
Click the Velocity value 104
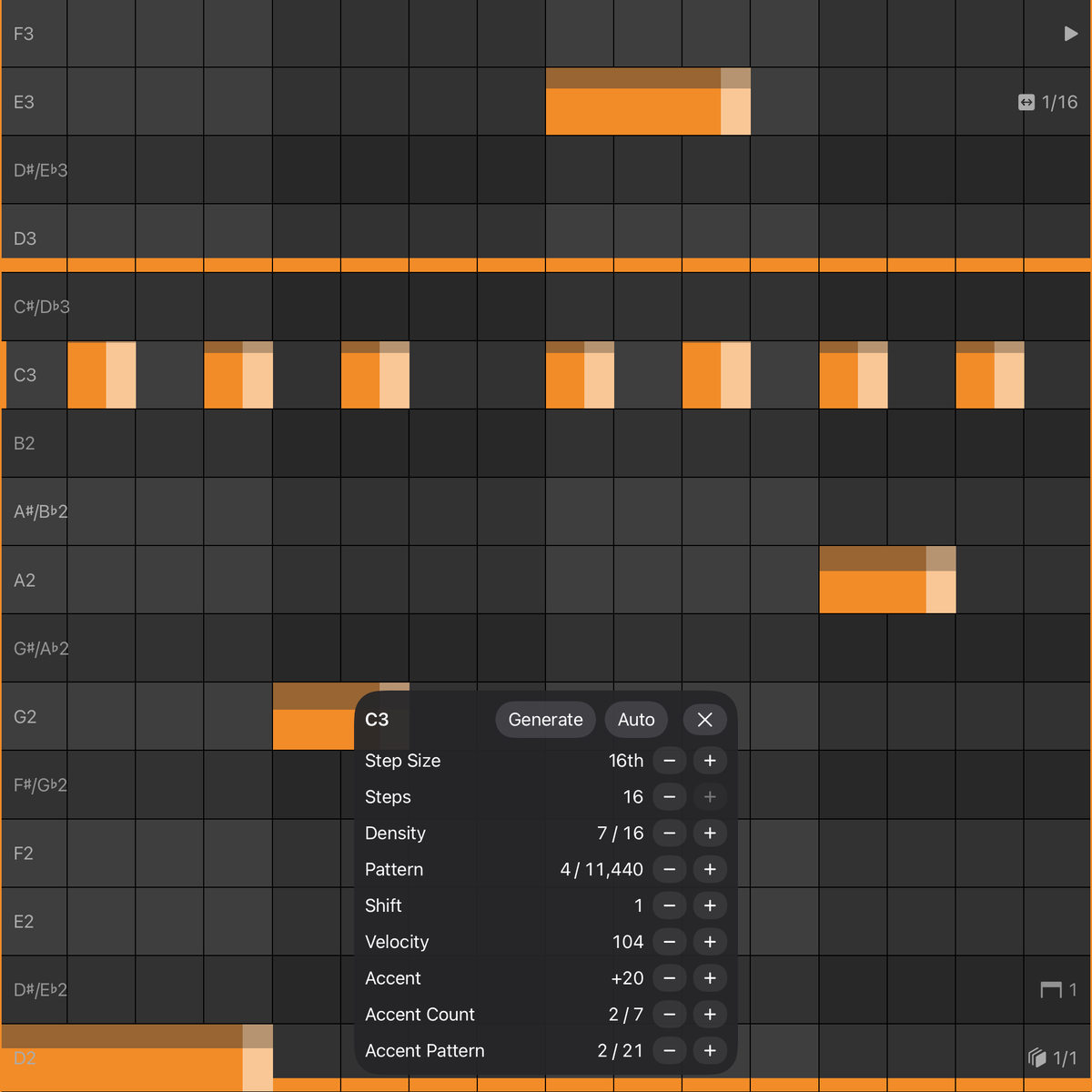628,942
